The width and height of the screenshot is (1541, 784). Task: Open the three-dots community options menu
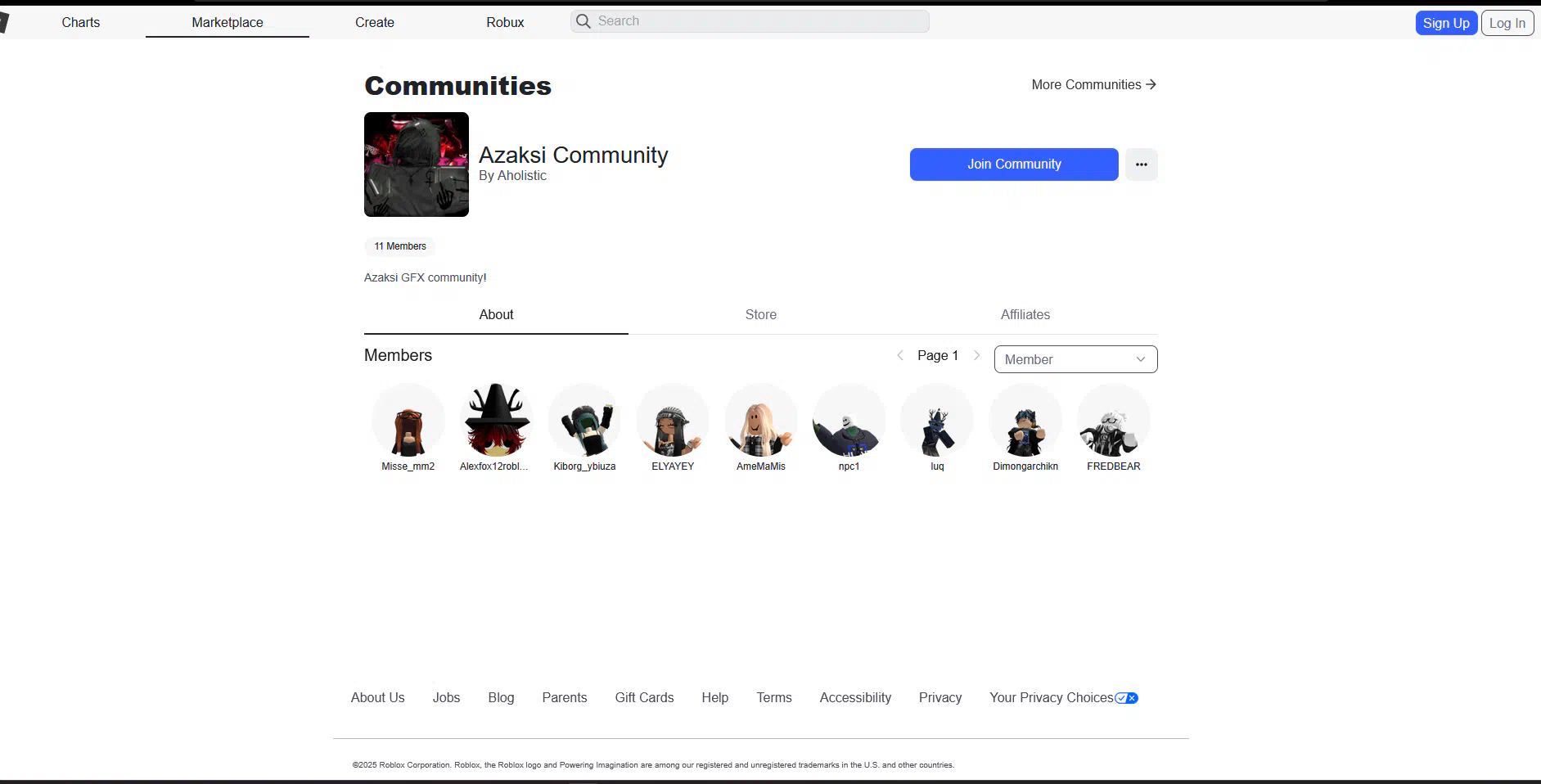tap(1141, 164)
